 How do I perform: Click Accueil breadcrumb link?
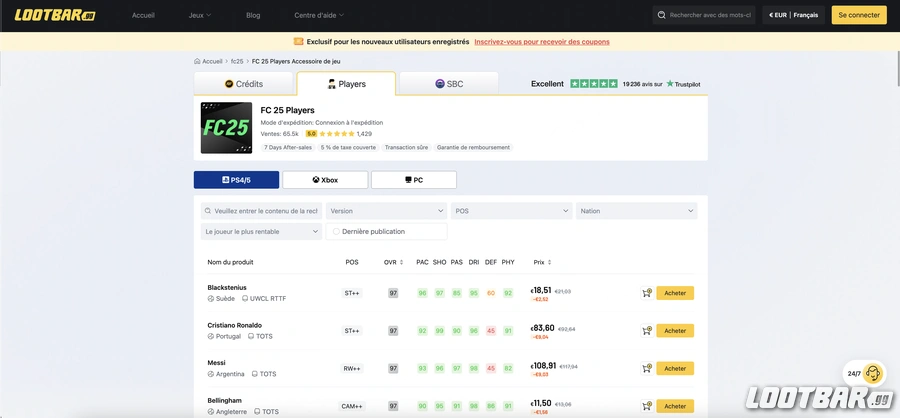(x=212, y=61)
